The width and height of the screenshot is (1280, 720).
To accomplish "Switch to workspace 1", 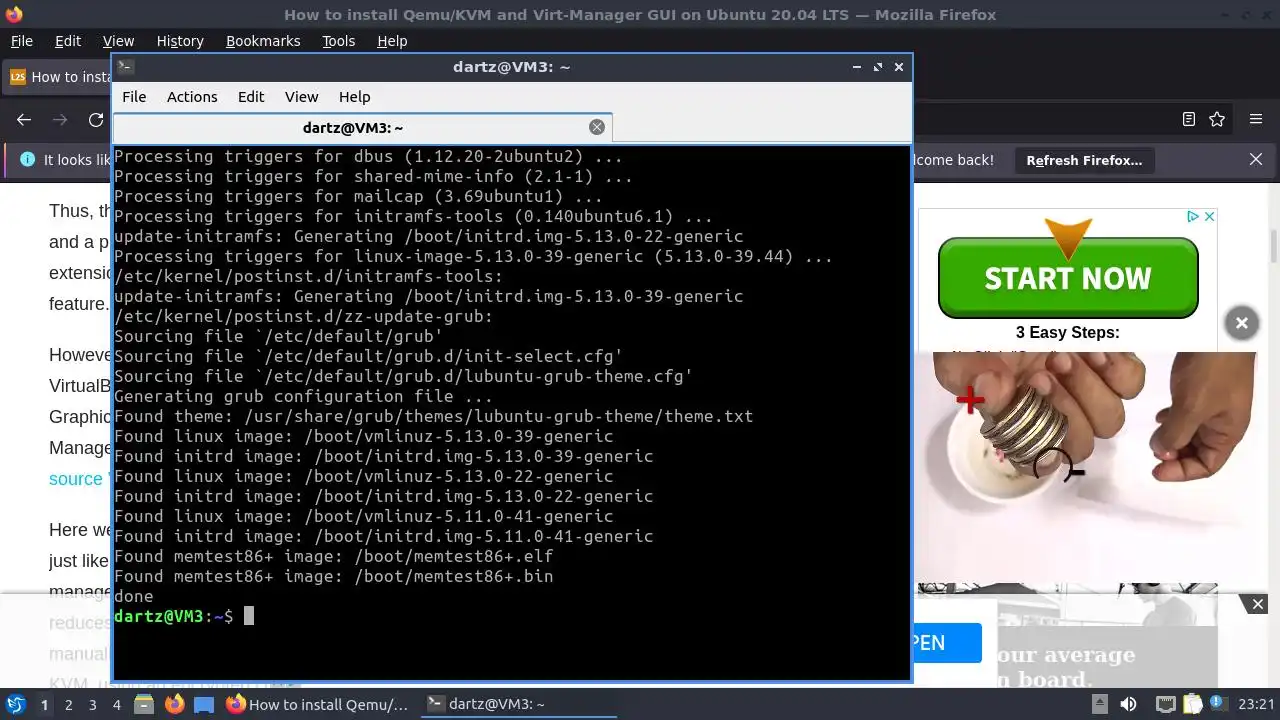I will [x=44, y=705].
